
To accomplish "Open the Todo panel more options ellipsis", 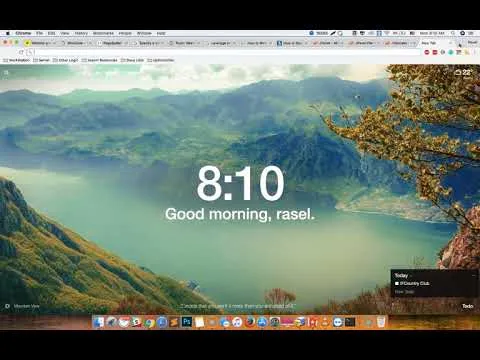I will point(473,275).
